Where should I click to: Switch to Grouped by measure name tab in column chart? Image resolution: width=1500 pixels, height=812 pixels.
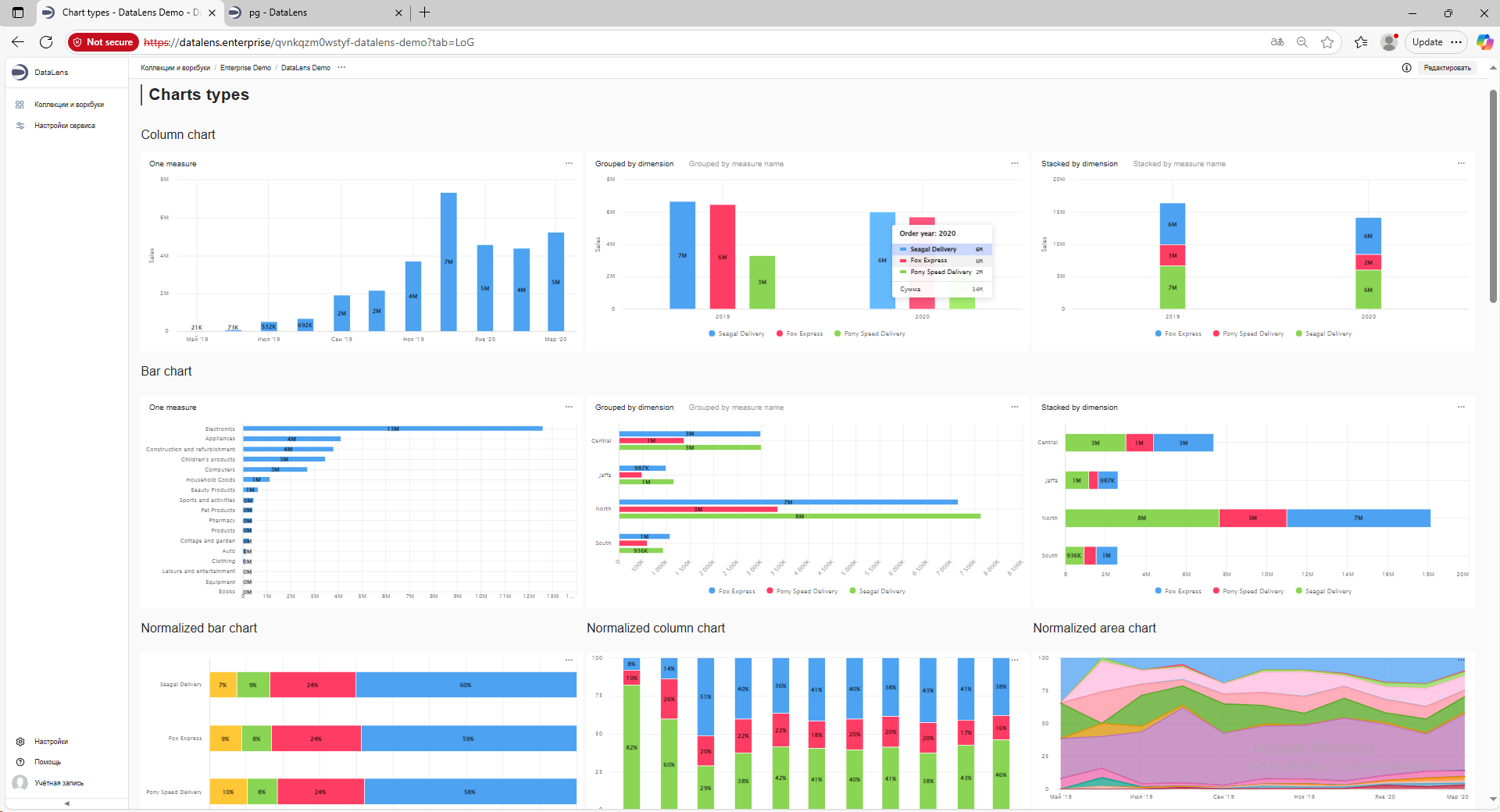(735, 164)
